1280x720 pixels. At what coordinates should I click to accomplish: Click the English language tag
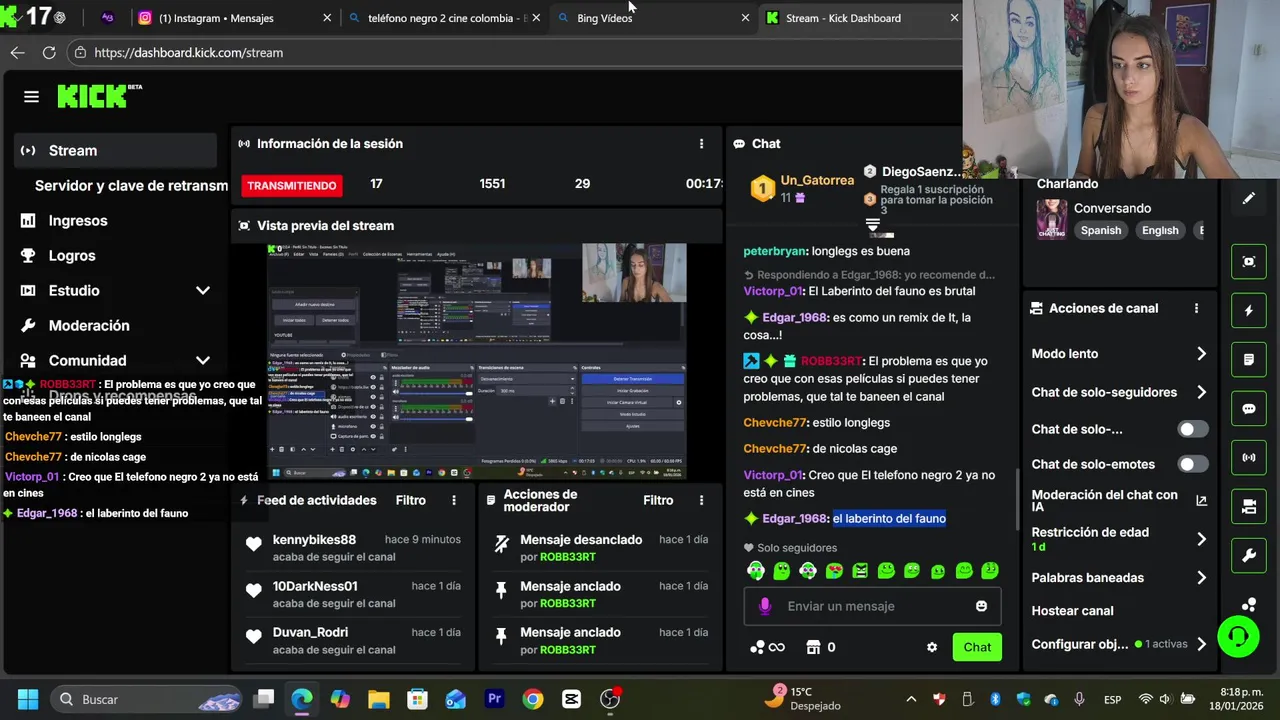[x=1160, y=230]
